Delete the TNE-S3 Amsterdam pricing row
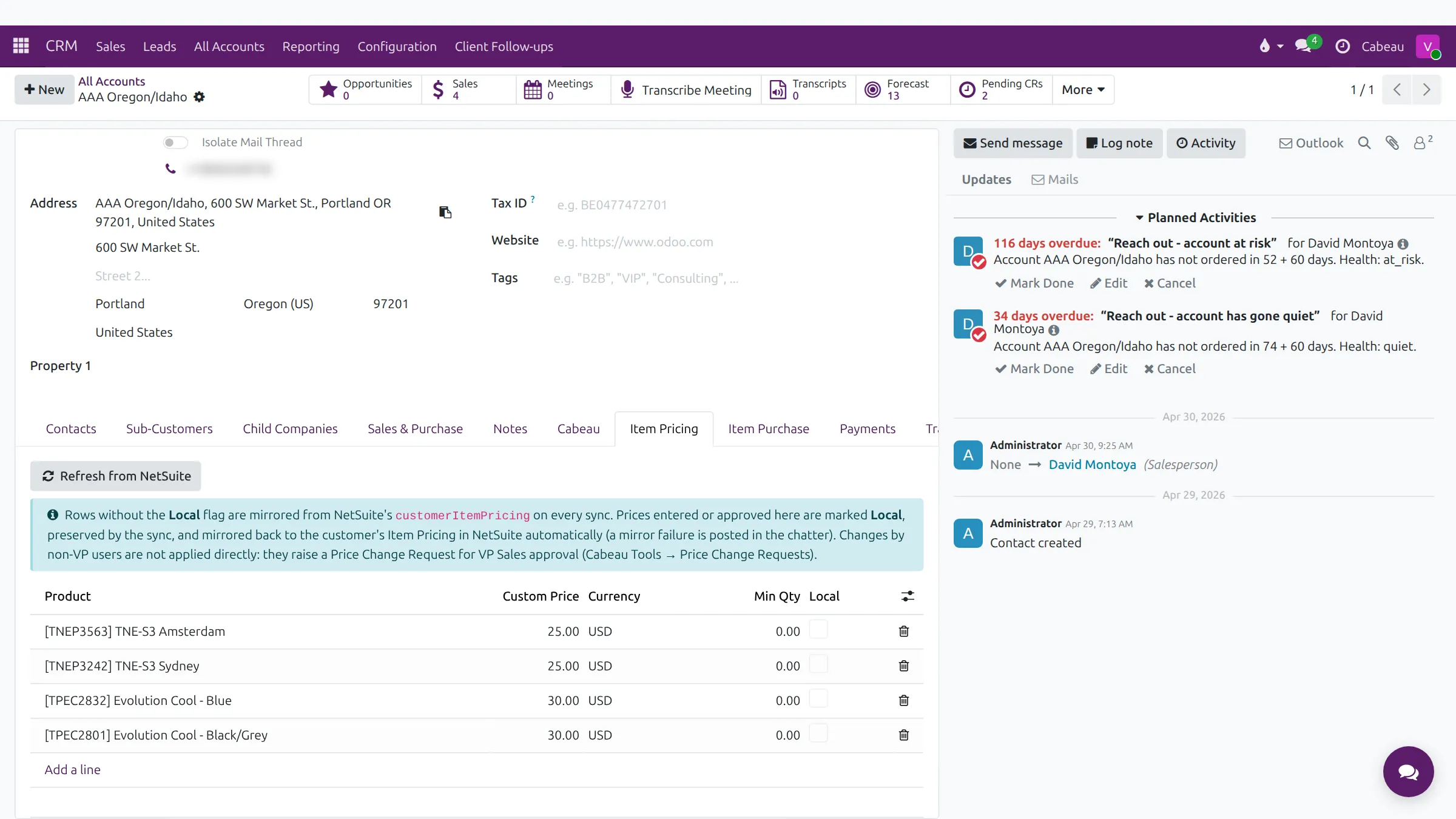The image size is (1456, 819). (904, 632)
